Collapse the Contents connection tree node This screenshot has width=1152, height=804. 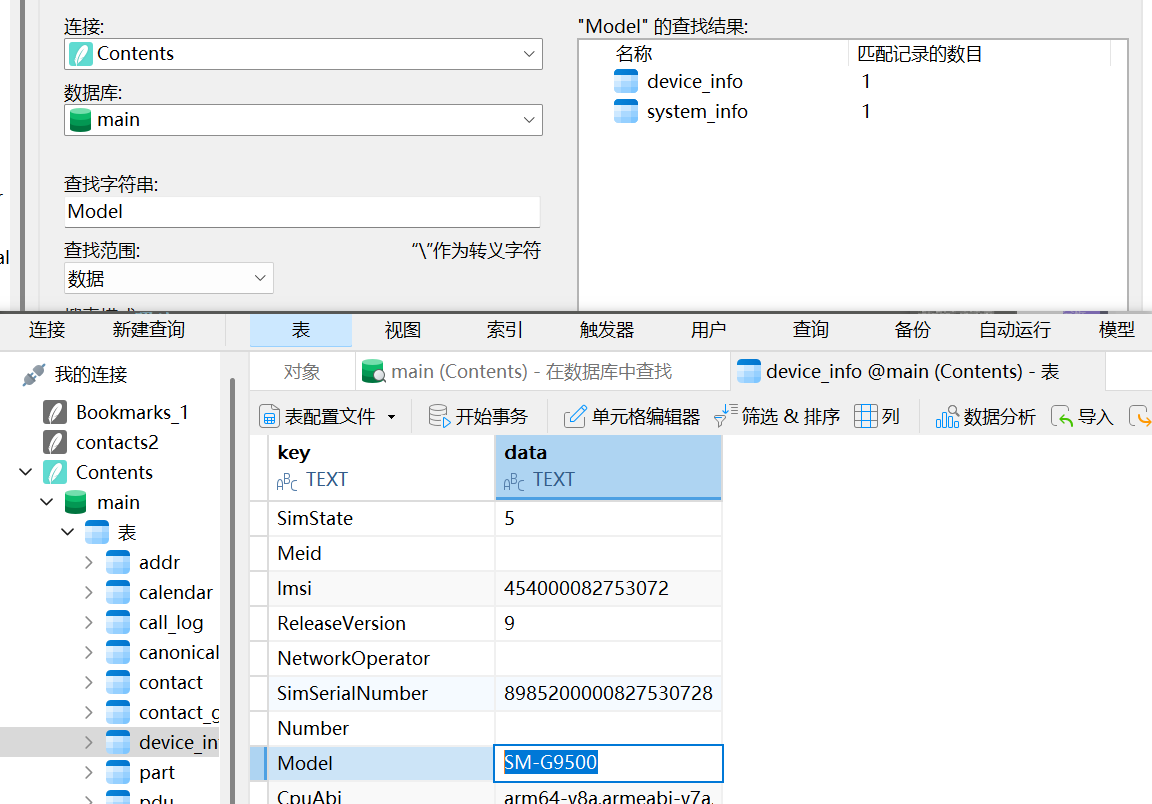26,472
